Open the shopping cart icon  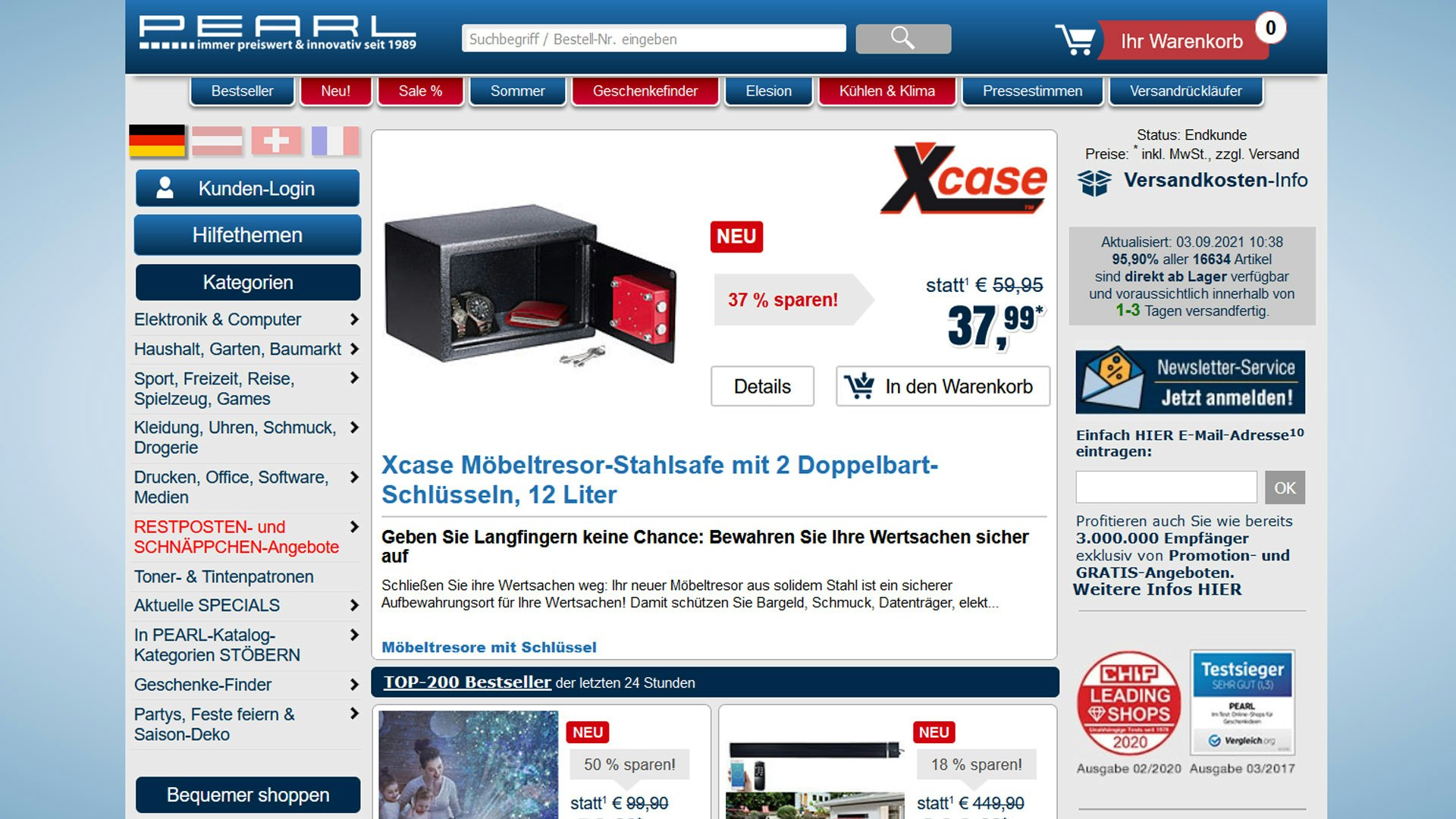[x=1075, y=39]
